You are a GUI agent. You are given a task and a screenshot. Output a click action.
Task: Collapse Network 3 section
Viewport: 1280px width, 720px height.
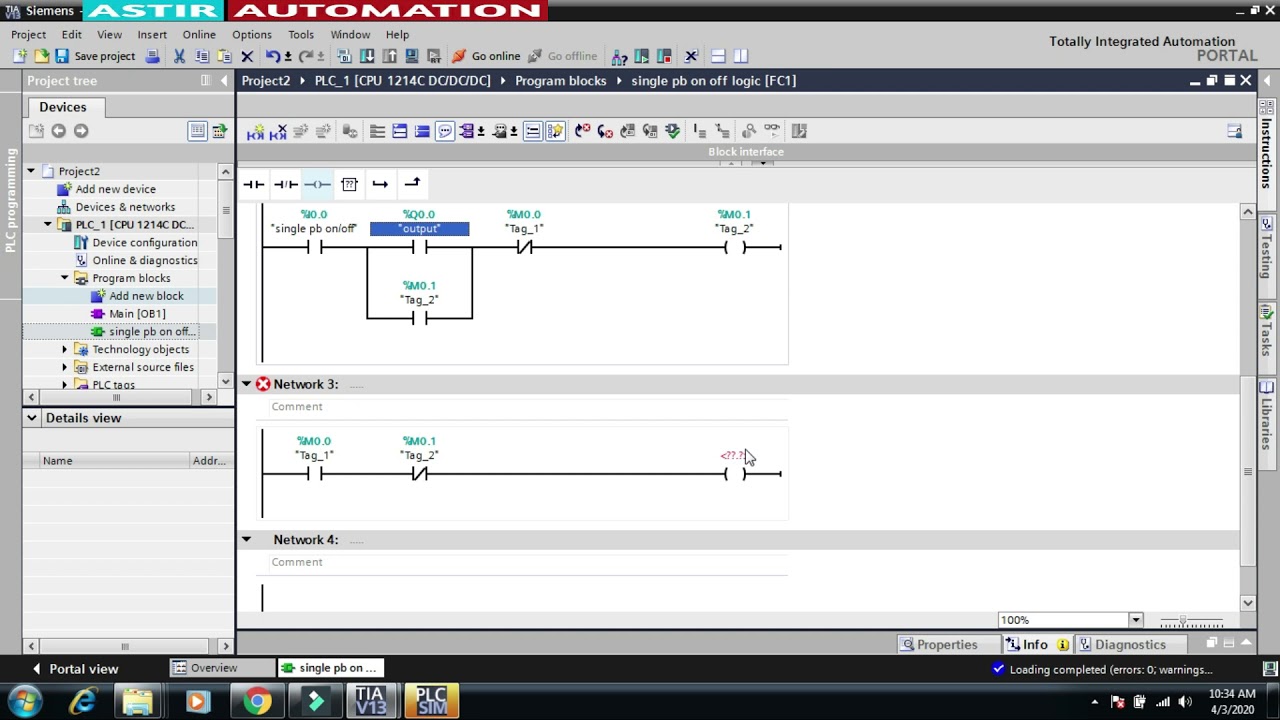pos(246,384)
